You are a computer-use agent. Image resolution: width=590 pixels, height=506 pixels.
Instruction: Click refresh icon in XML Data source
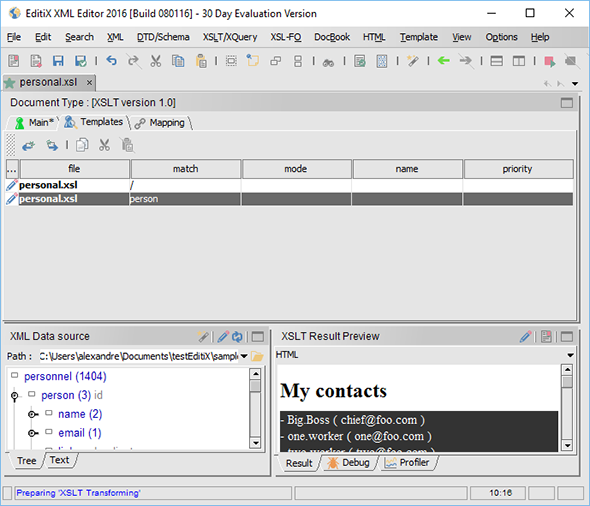[237, 336]
